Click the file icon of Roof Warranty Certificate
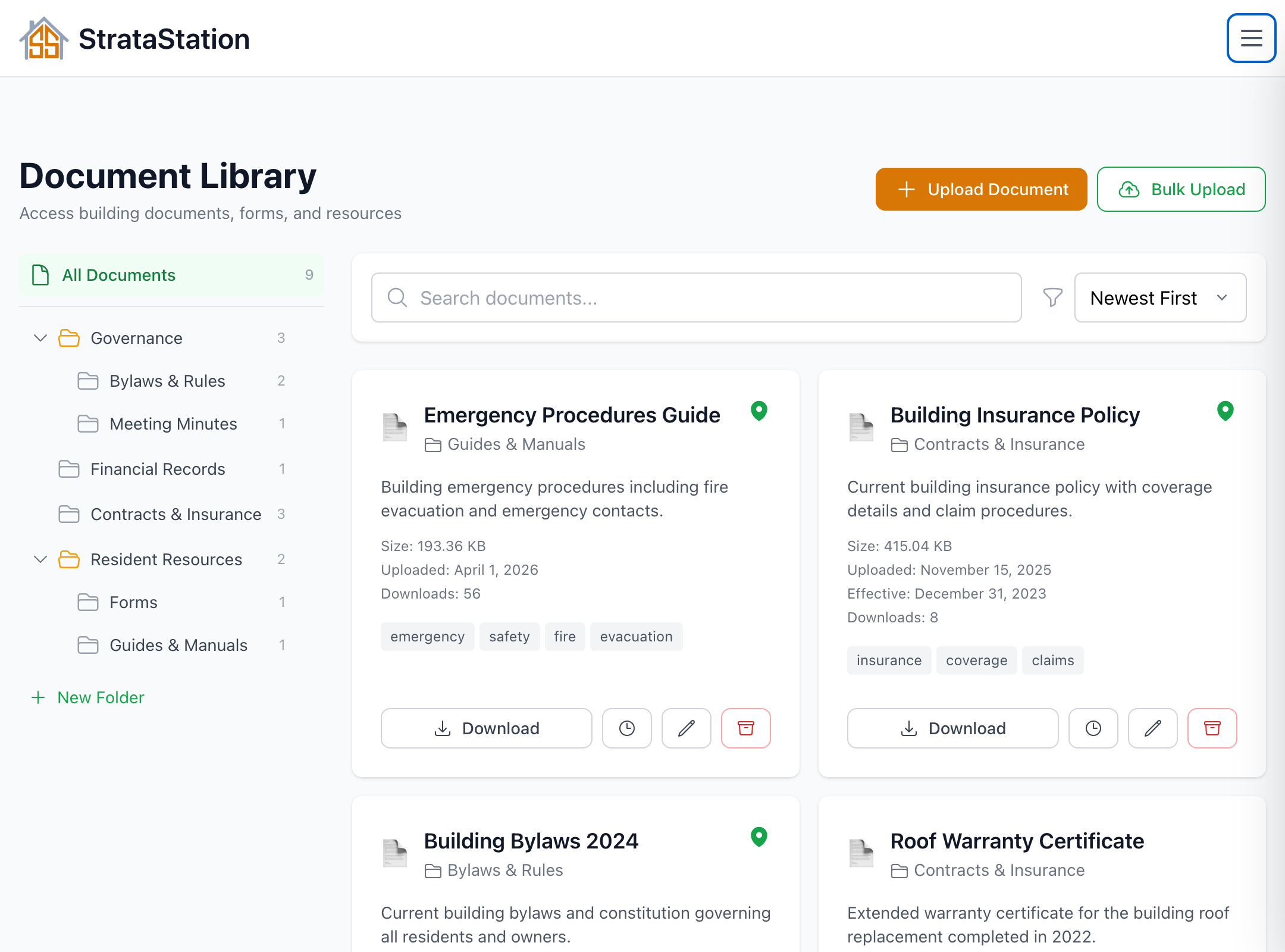This screenshot has height=952, width=1285. coord(861,853)
